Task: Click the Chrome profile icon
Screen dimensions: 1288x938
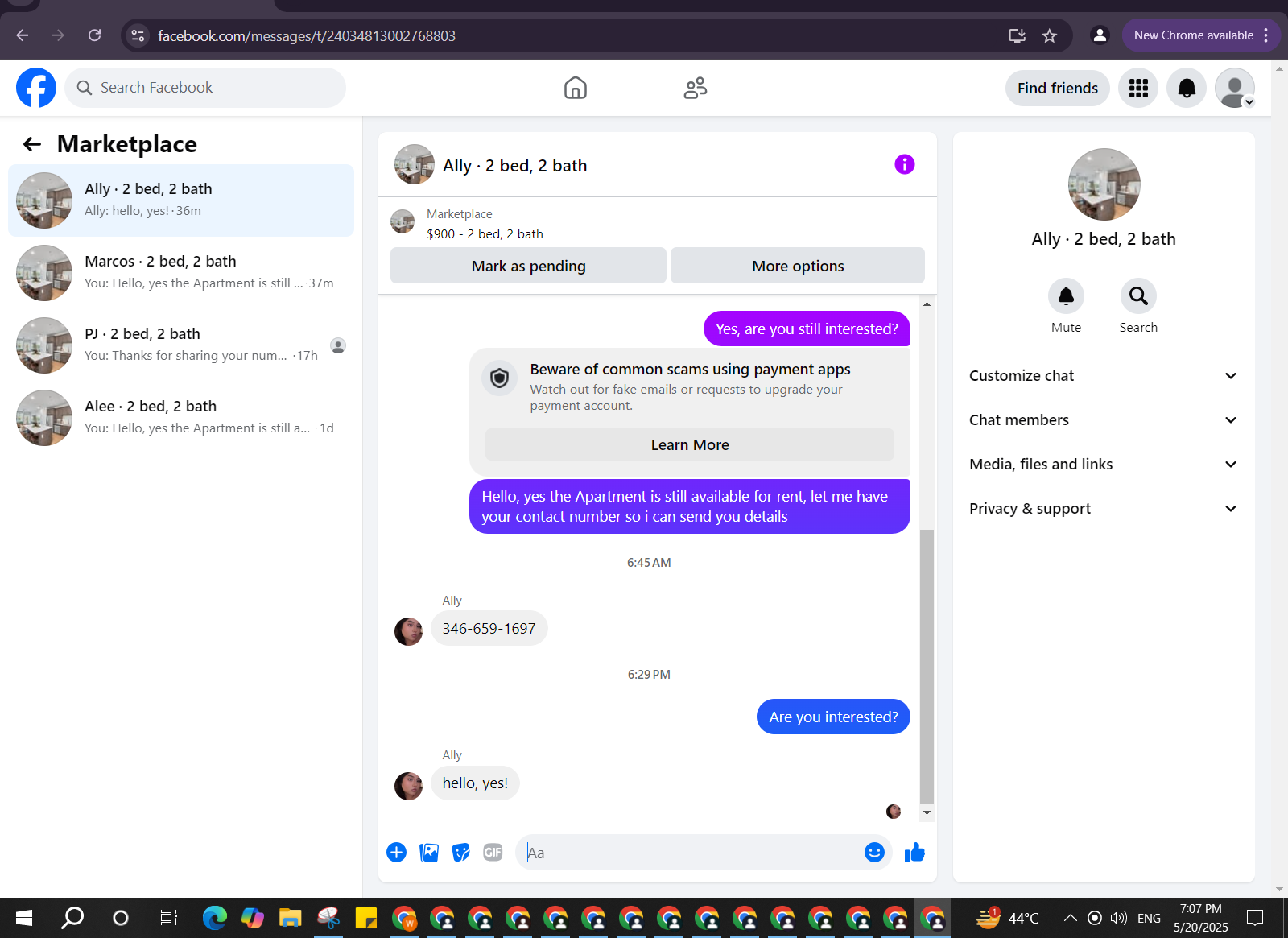Action: [1099, 35]
